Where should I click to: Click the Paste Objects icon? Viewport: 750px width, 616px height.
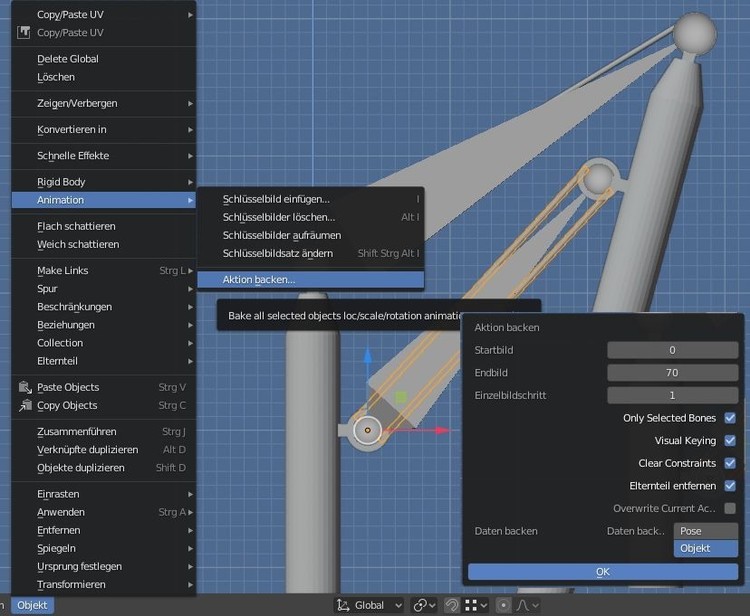[x=25, y=387]
